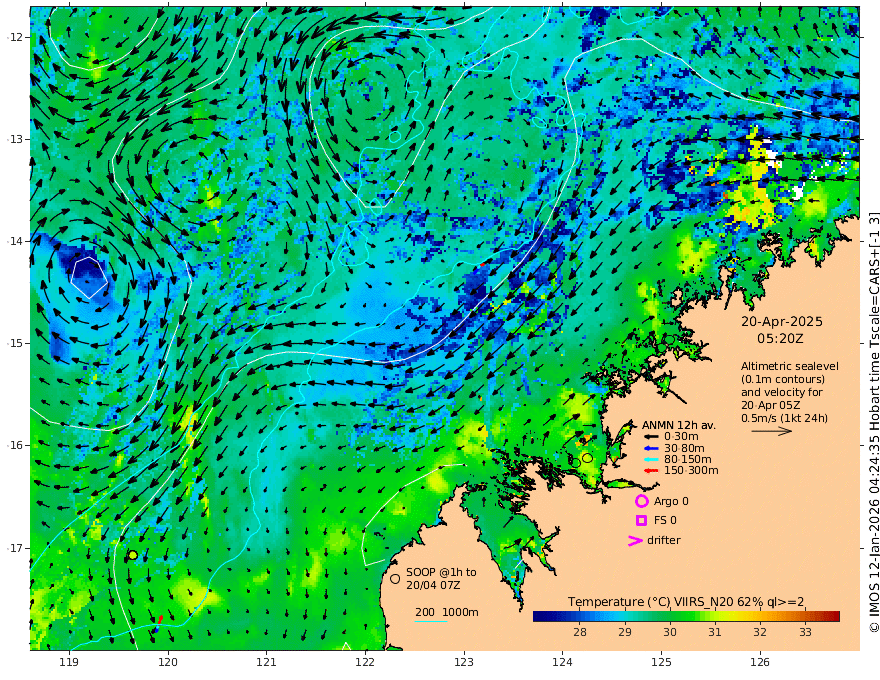Click the 33 degree colorbar label

point(805,632)
